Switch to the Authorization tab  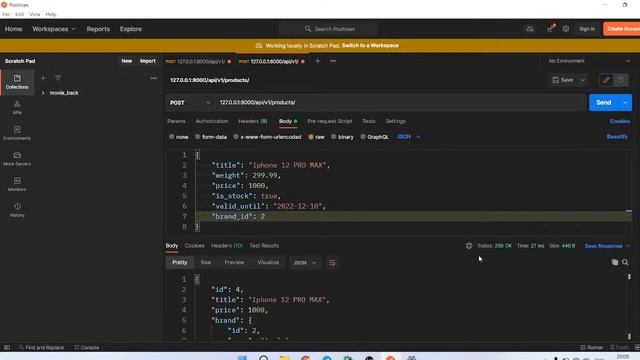point(212,121)
